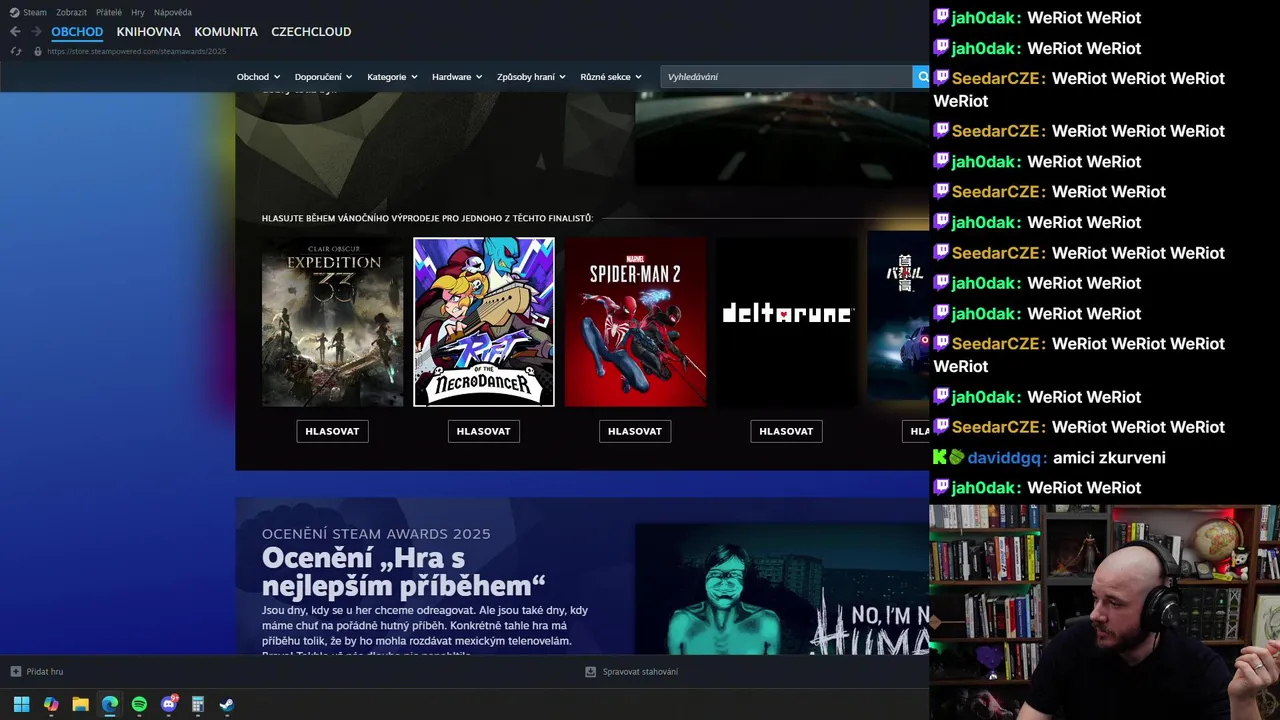Screen dimensions: 1280x720
Task: Reload the store page
Action: pos(15,51)
